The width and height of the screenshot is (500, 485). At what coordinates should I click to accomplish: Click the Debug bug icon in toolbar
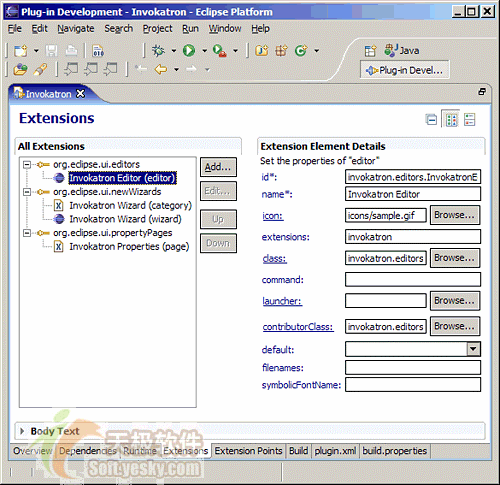pos(158,51)
